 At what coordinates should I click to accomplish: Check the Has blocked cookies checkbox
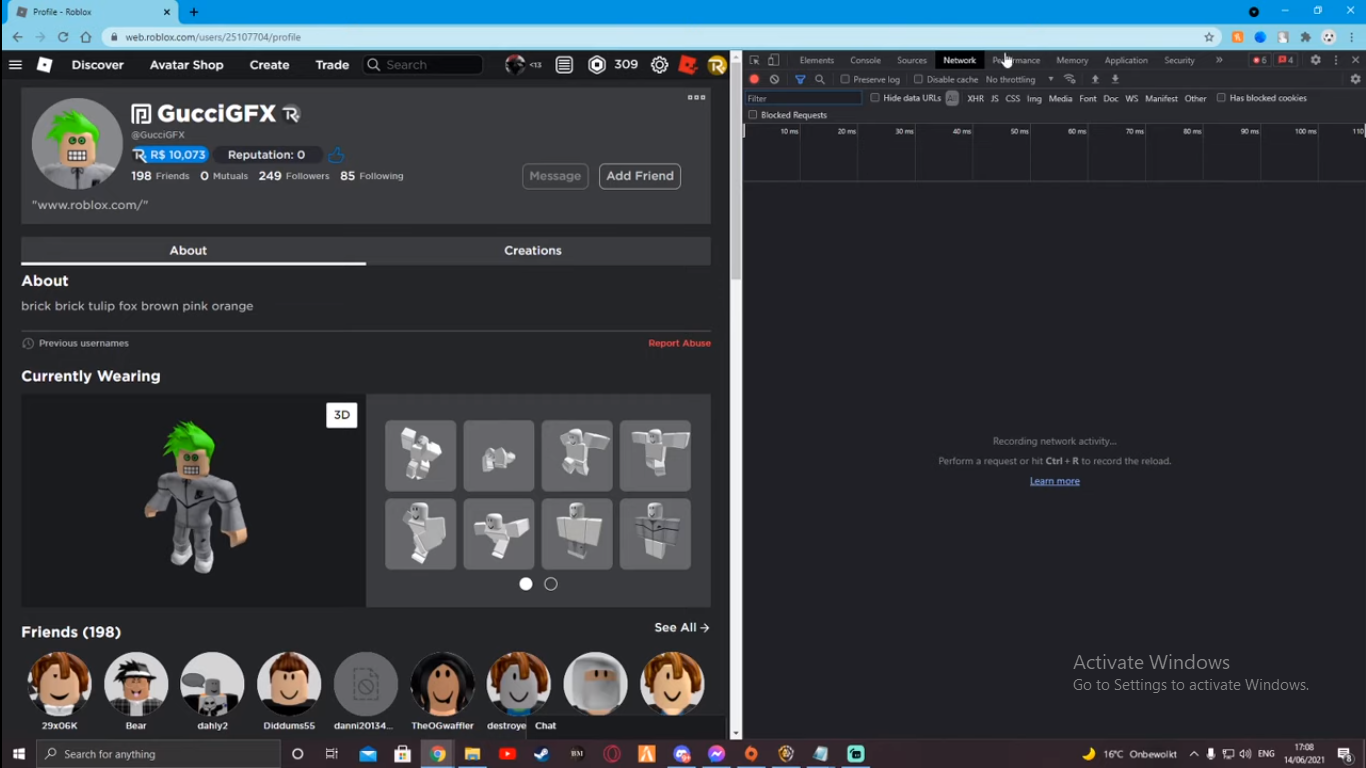pos(1221,98)
